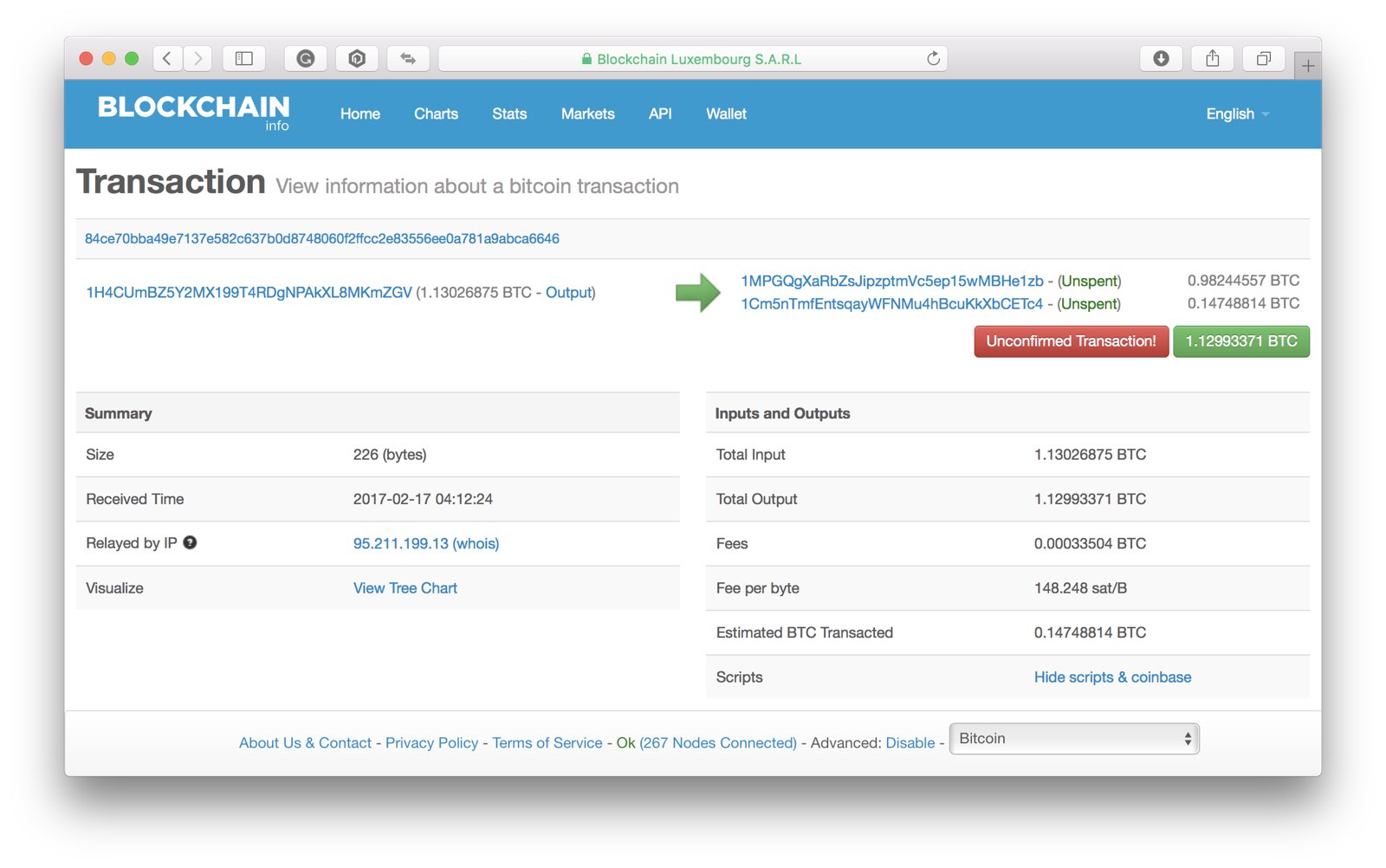Image resolution: width=1386 pixels, height=868 pixels.
Task: Open the Wallet menu item
Action: [726, 113]
